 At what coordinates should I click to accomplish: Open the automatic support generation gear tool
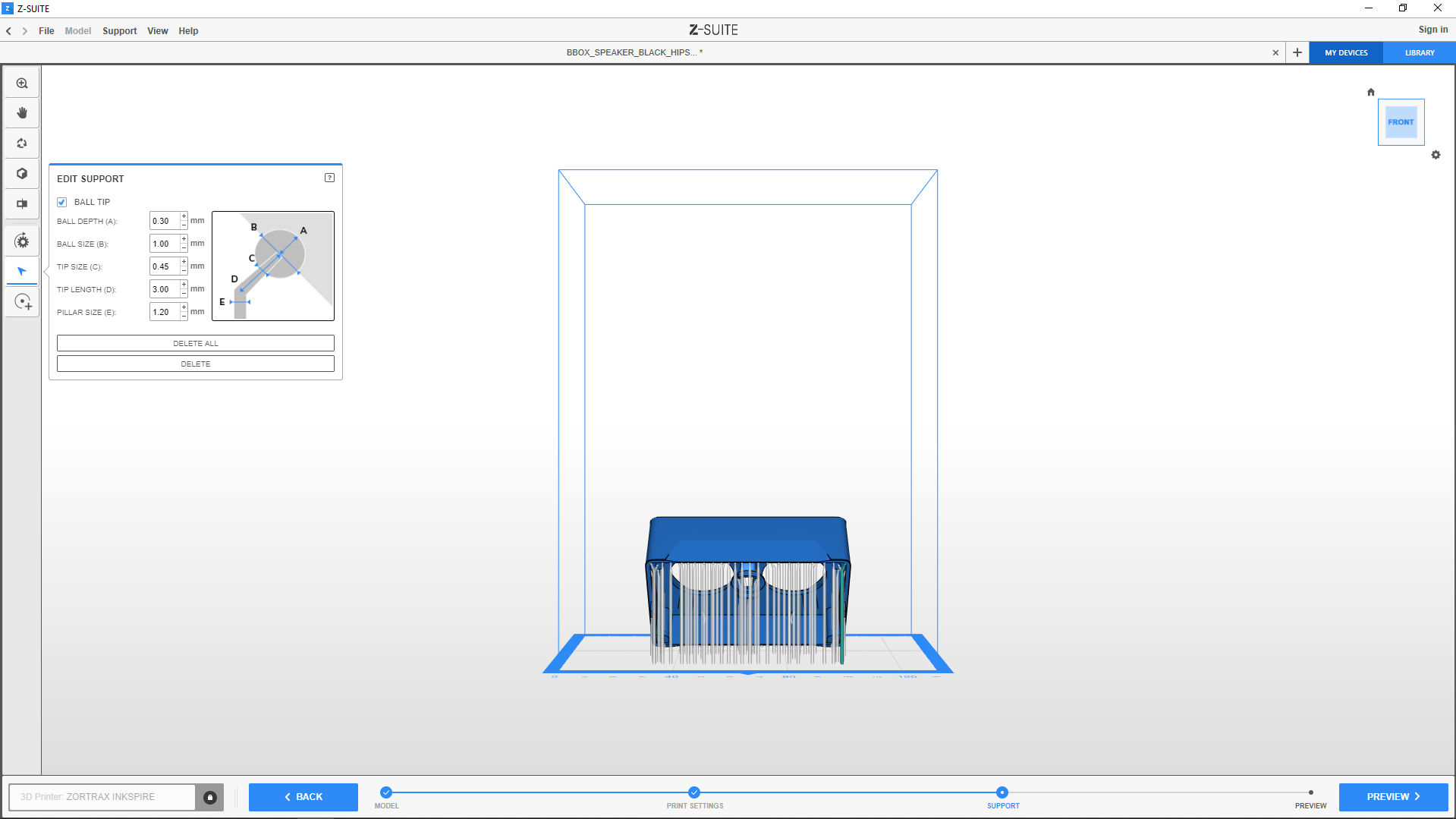click(x=22, y=241)
